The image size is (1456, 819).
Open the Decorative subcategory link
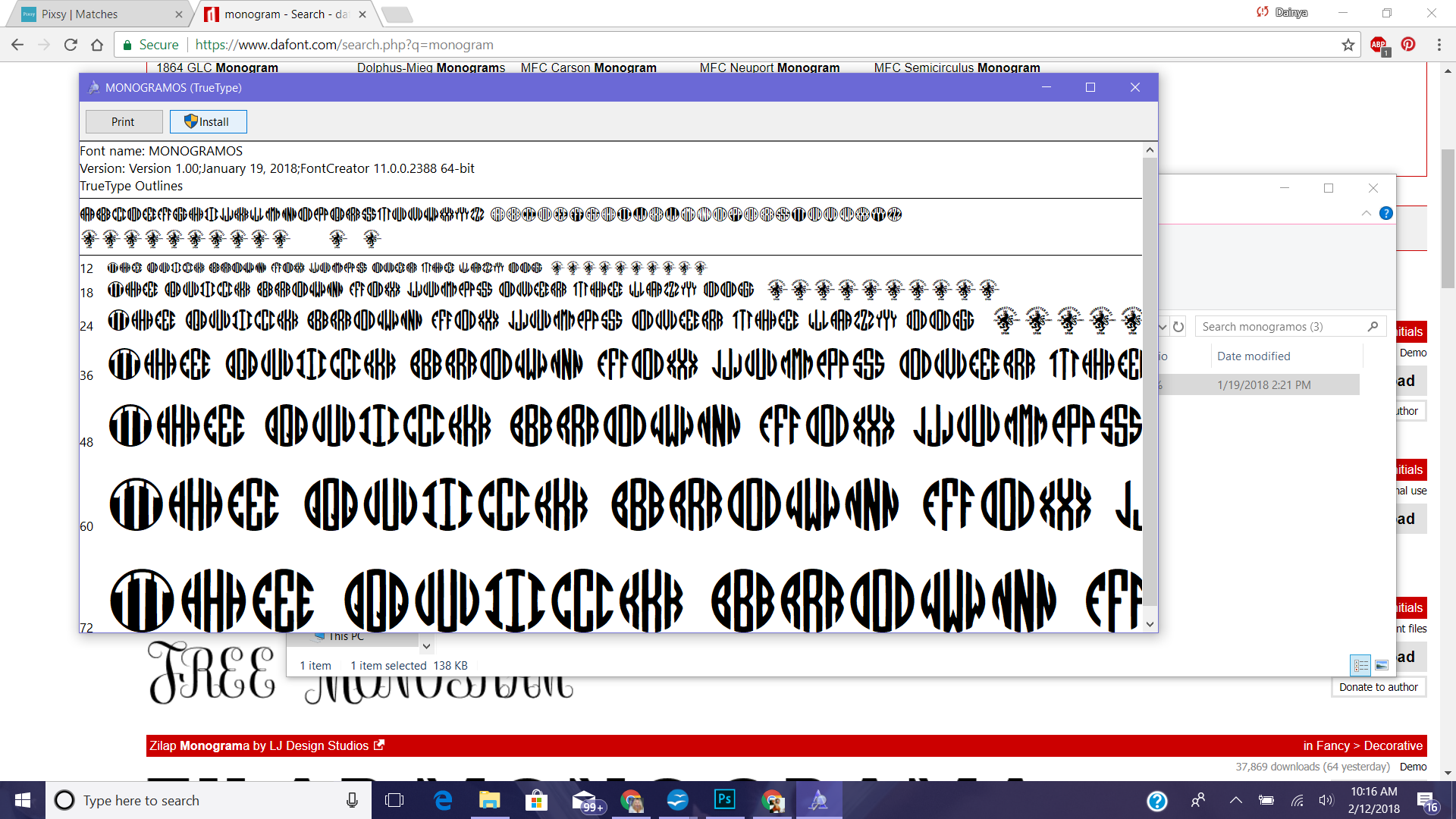tap(1393, 746)
